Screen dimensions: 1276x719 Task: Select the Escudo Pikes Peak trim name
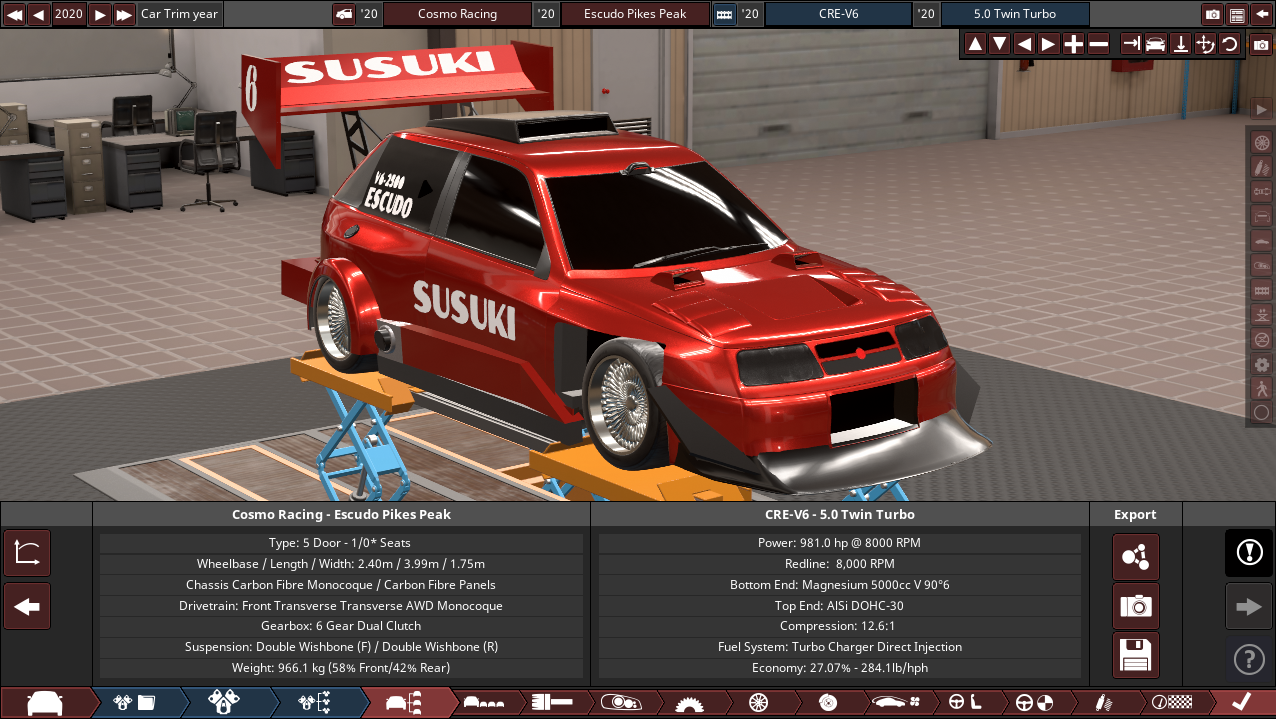pyautogui.click(x=636, y=14)
